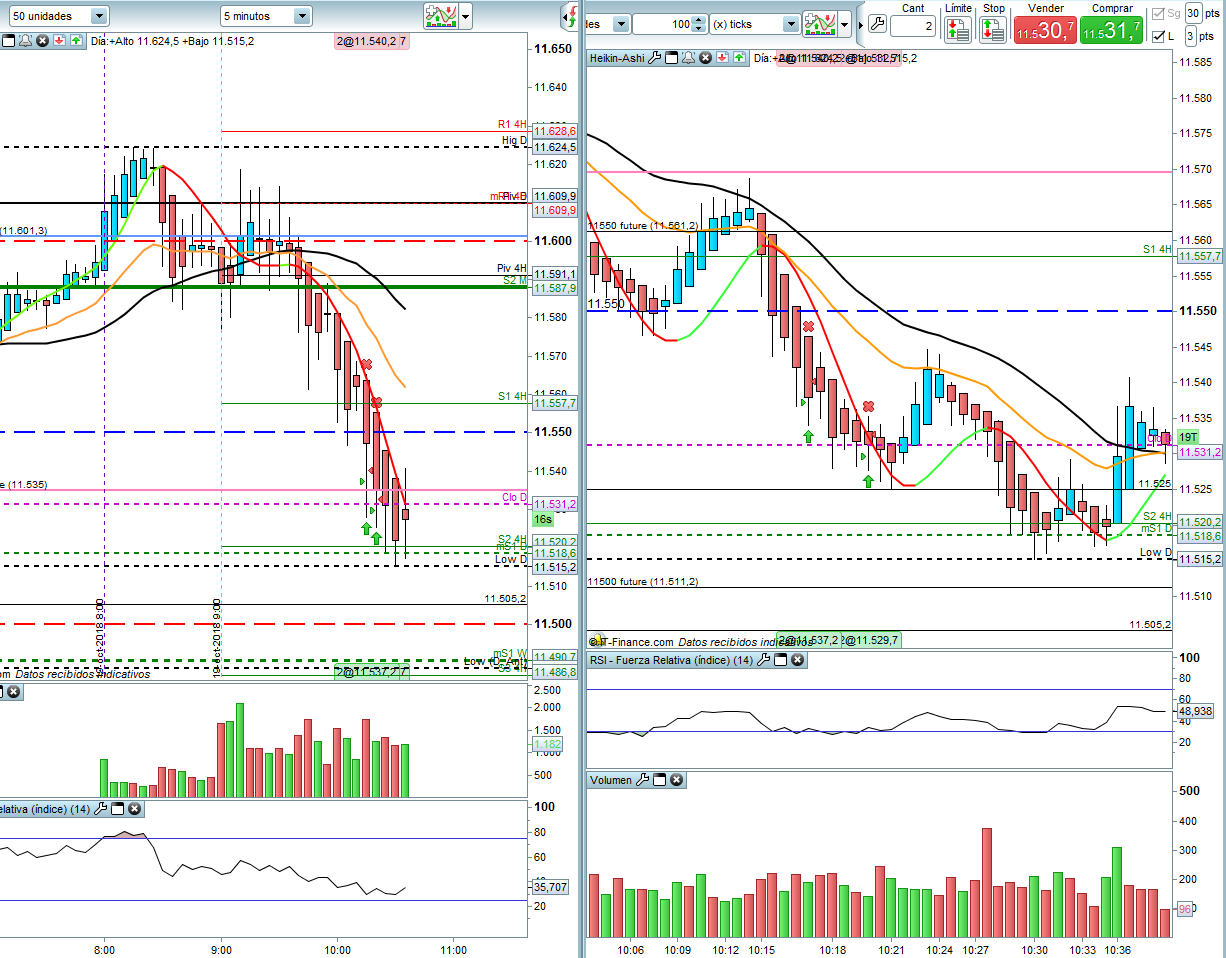Toggle the Sg checkbox
Screen dimensions: 1226x958
pyautogui.click(x=1158, y=13)
